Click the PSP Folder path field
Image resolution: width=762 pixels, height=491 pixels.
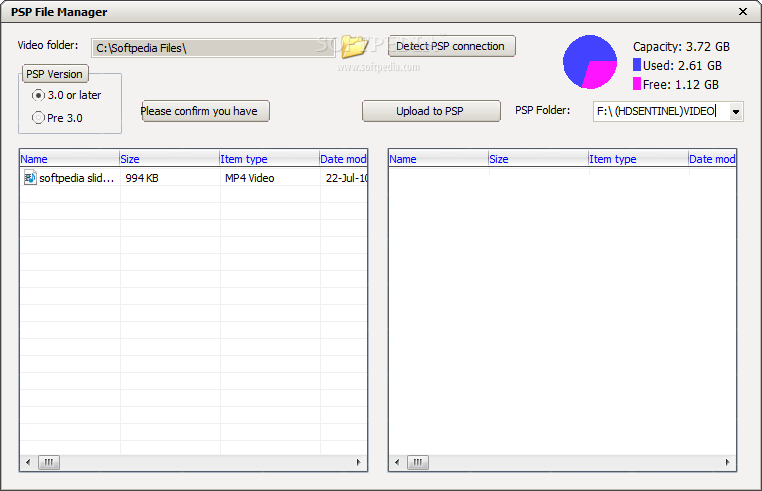661,112
